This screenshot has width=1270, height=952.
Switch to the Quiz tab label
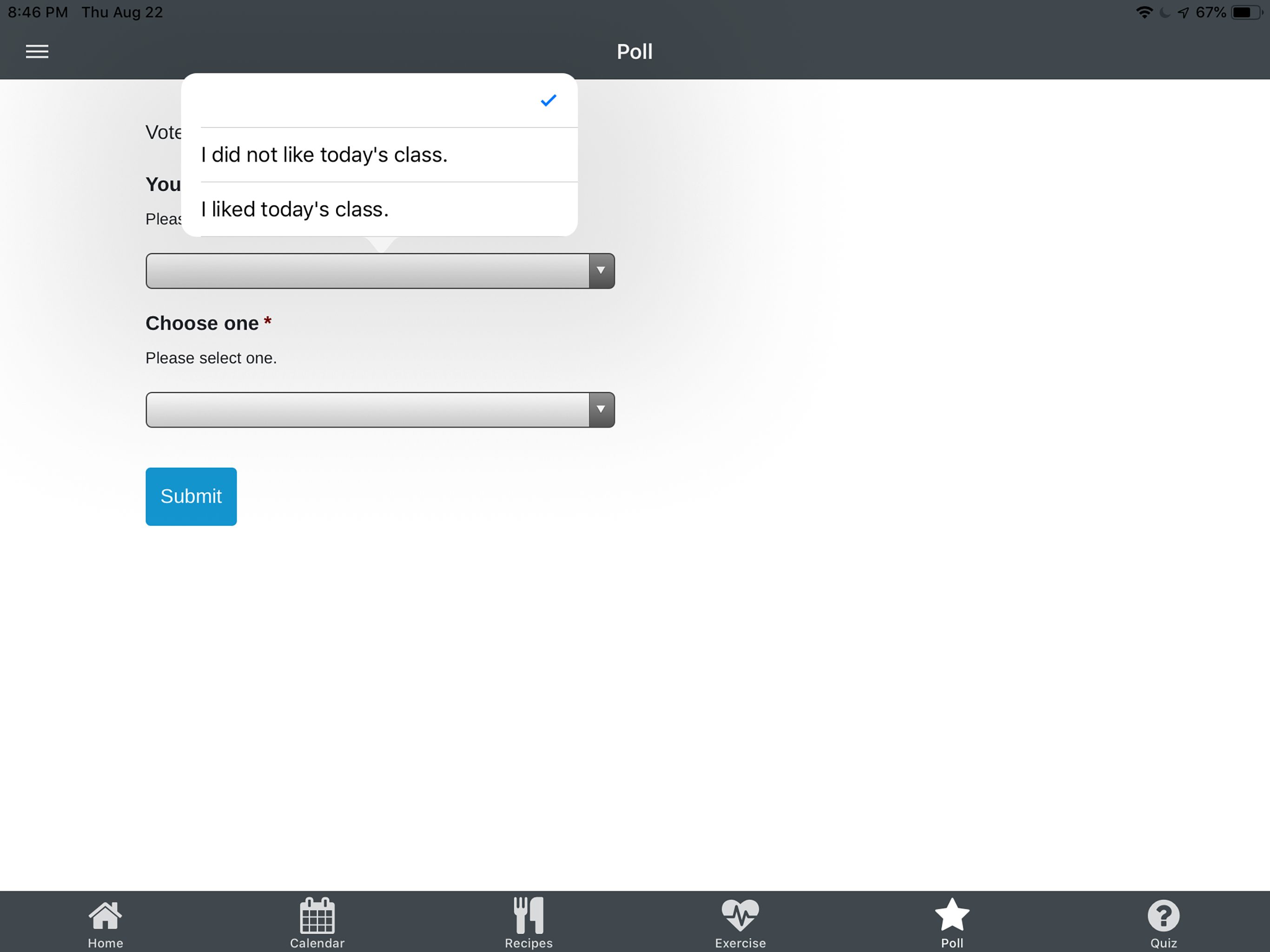[1163, 943]
